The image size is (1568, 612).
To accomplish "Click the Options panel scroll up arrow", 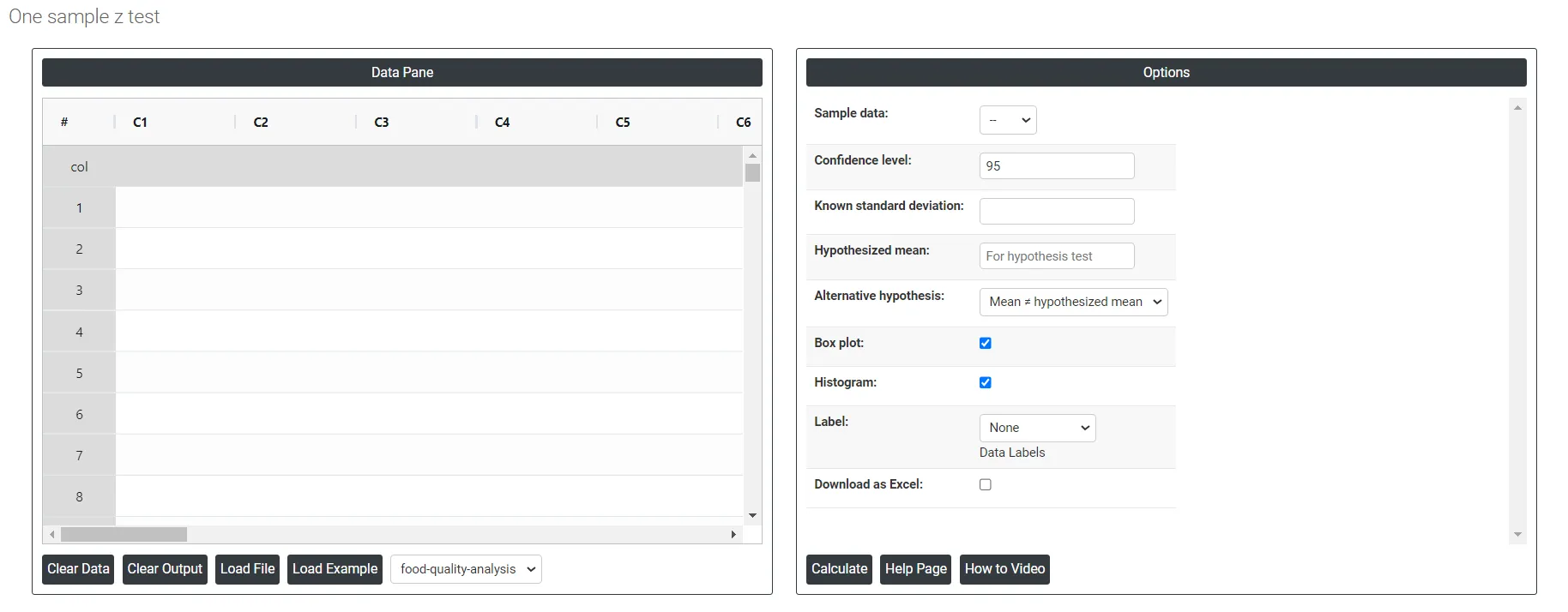I will [x=1517, y=108].
